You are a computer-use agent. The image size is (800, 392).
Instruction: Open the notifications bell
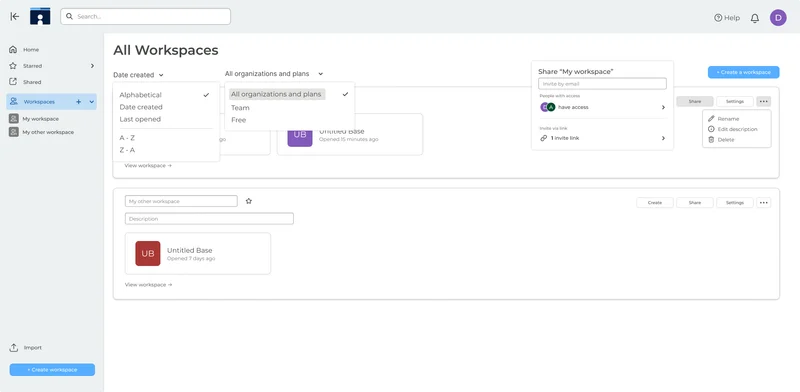click(x=755, y=18)
